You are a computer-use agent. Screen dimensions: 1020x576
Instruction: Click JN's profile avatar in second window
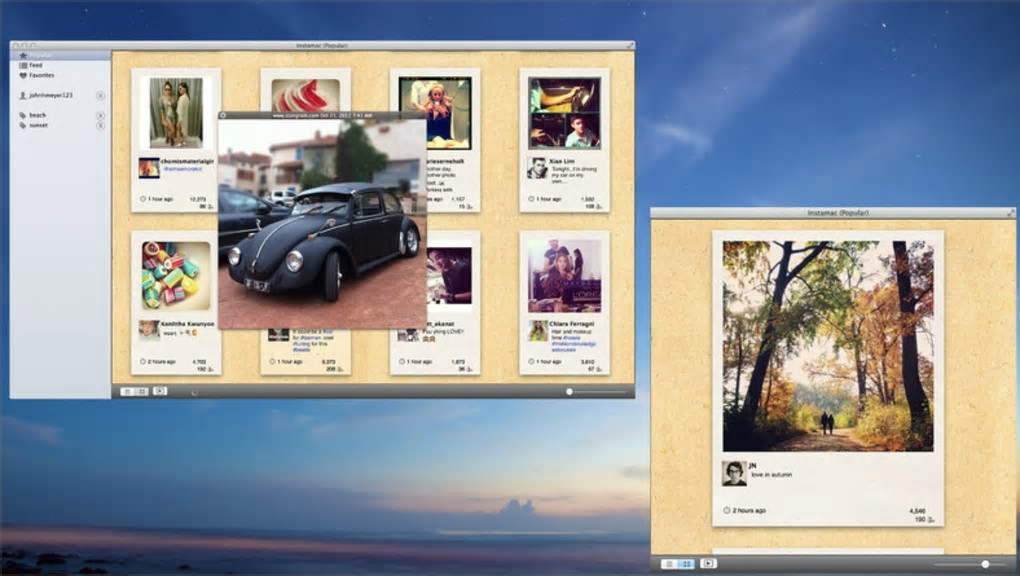(734, 473)
